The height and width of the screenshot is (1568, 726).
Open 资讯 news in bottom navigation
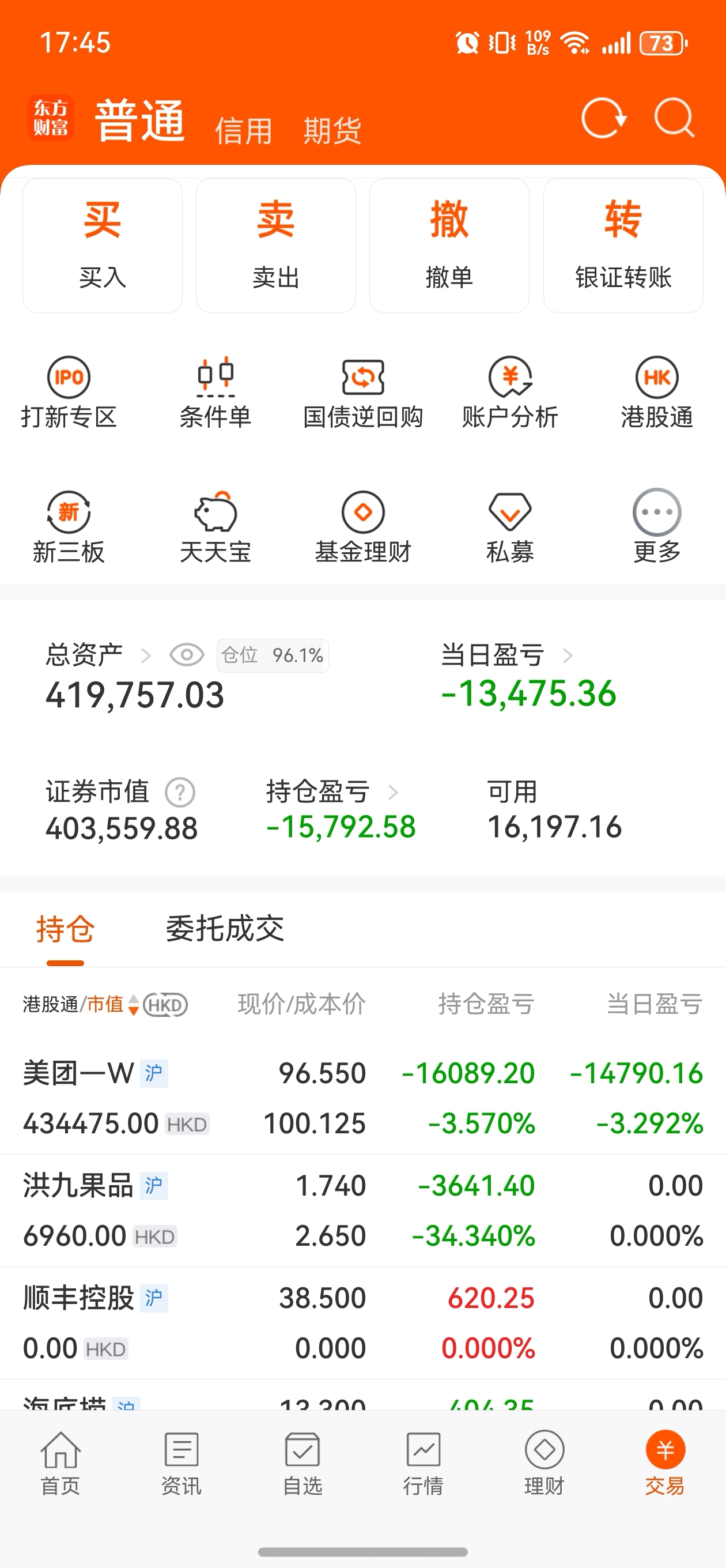[181, 1463]
